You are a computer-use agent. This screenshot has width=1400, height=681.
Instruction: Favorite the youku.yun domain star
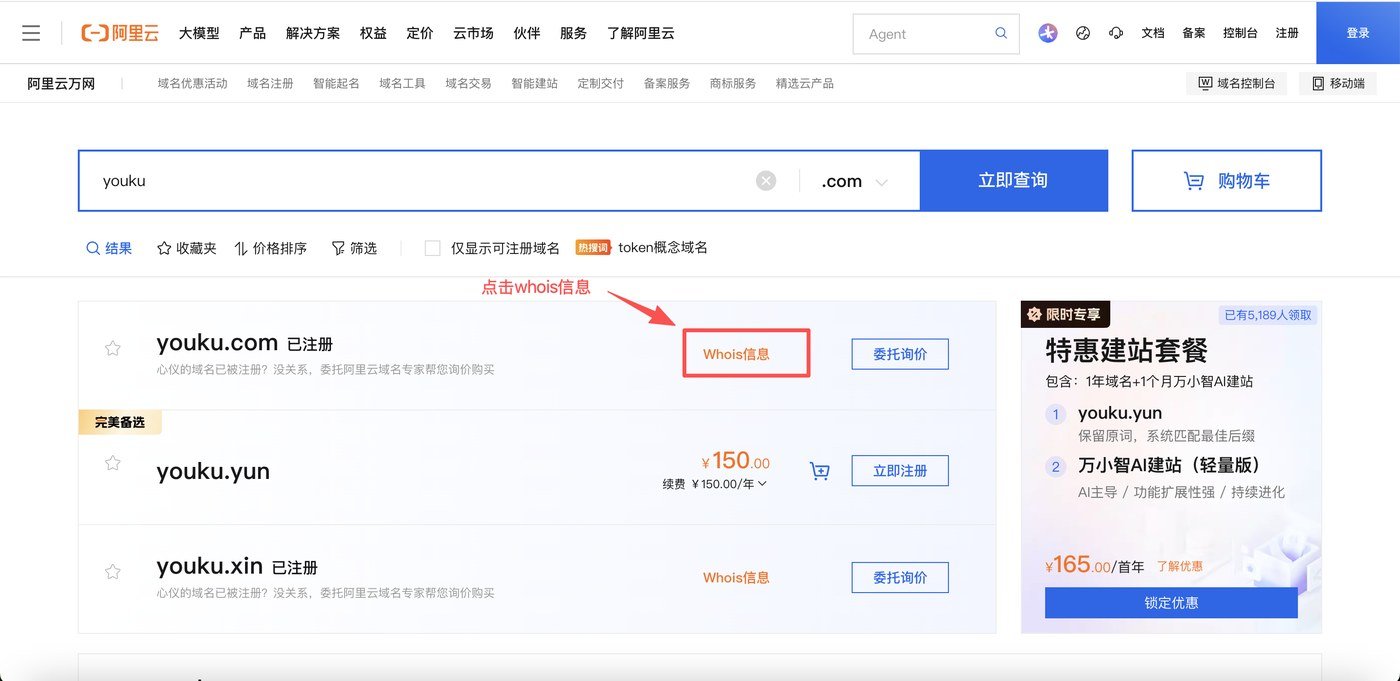(113, 463)
